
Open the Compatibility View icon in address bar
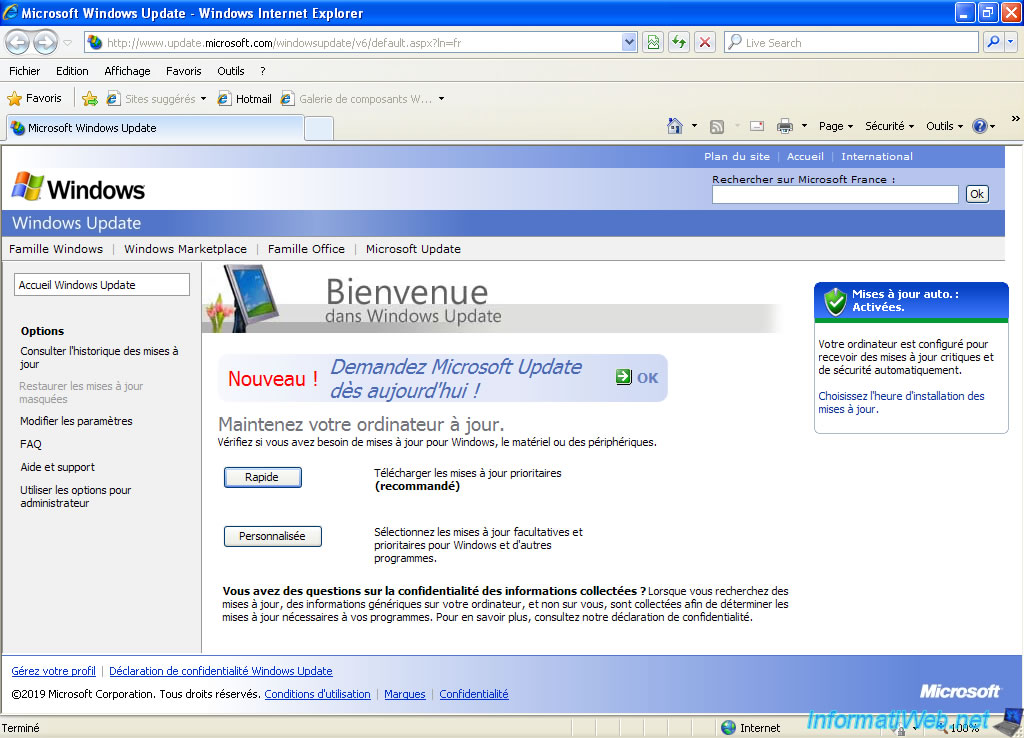click(653, 42)
